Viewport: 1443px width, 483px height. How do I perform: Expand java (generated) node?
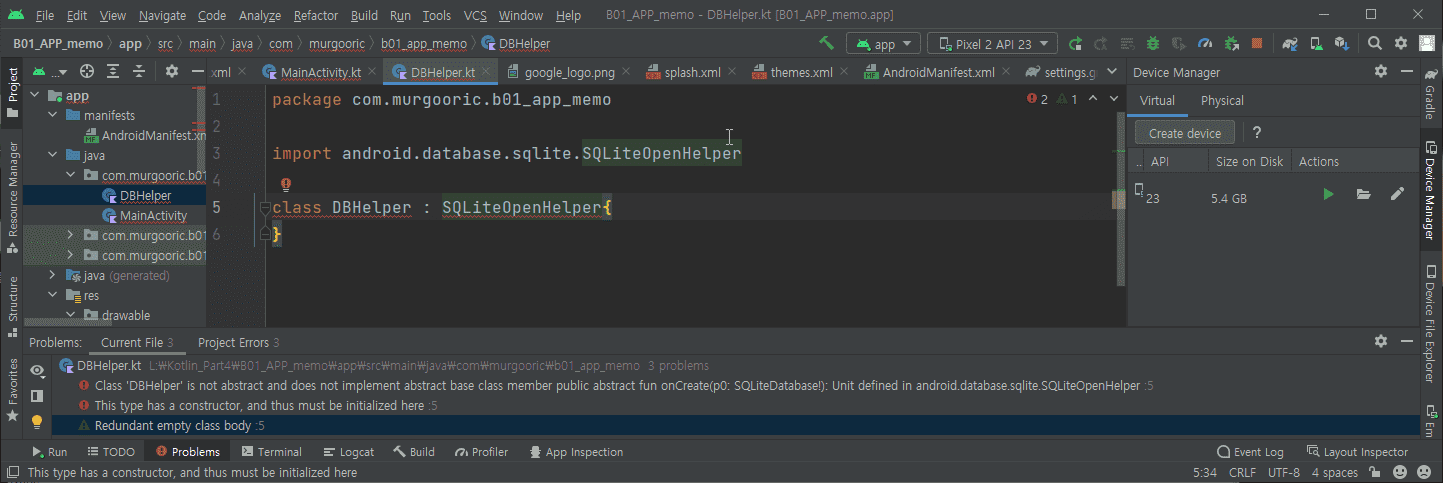tap(54, 275)
